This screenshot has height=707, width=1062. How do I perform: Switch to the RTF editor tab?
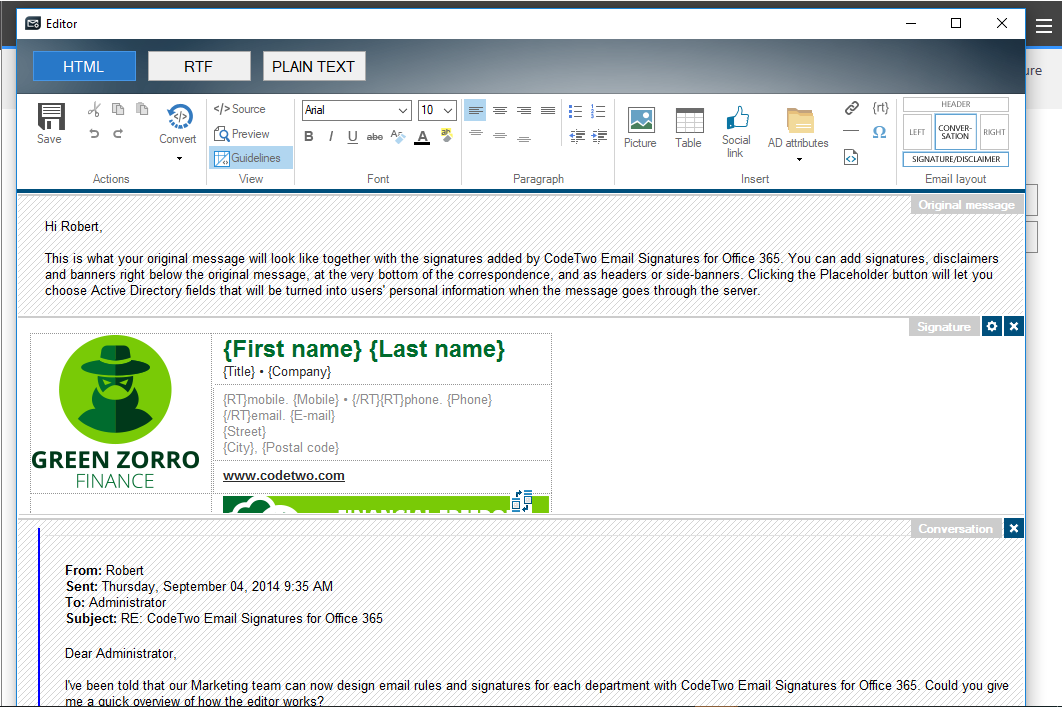(x=198, y=66)
